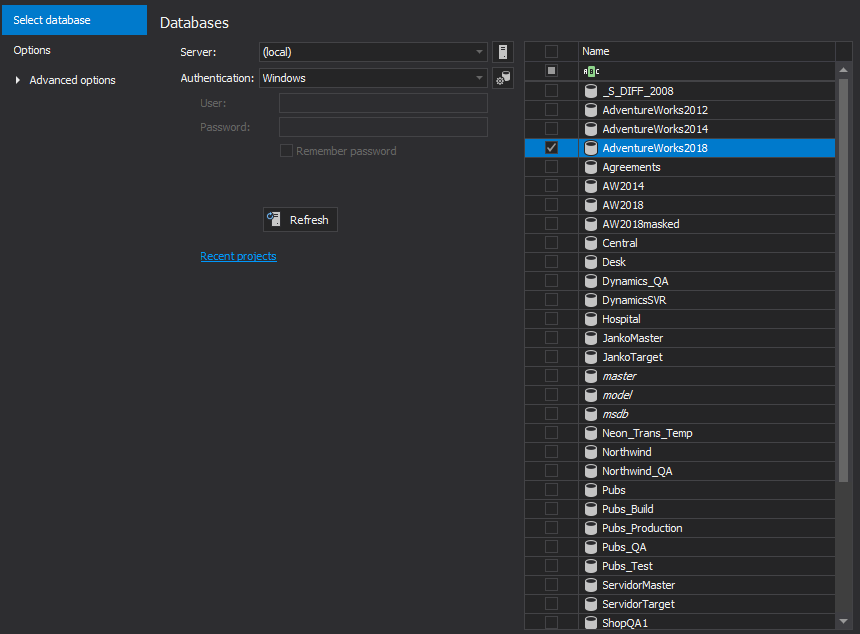Select the Pubs_QA database row
The image size is (860, 634).
(680, 547)
